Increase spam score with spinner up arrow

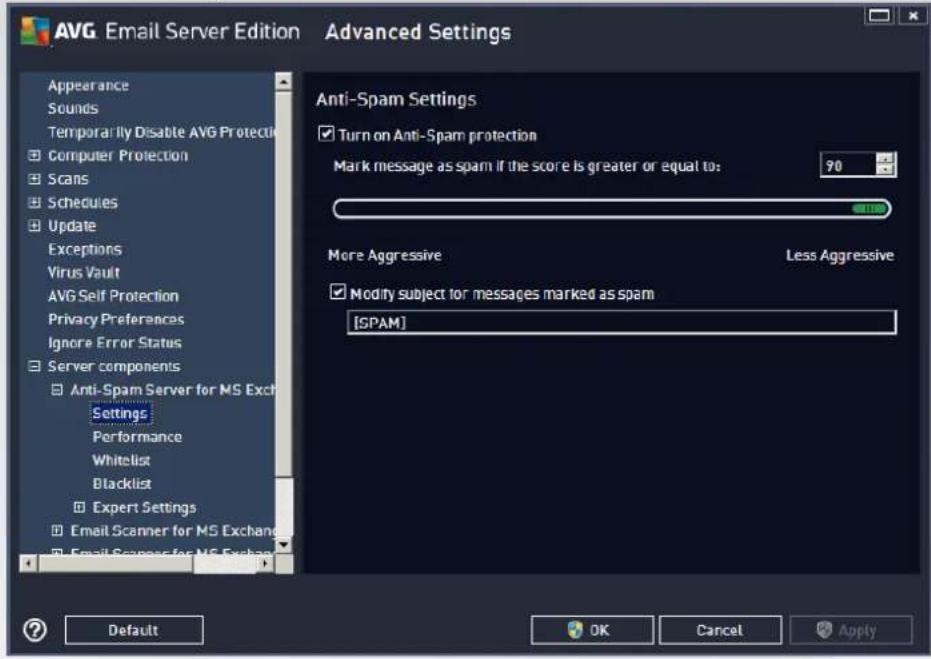tap(885, 159)
